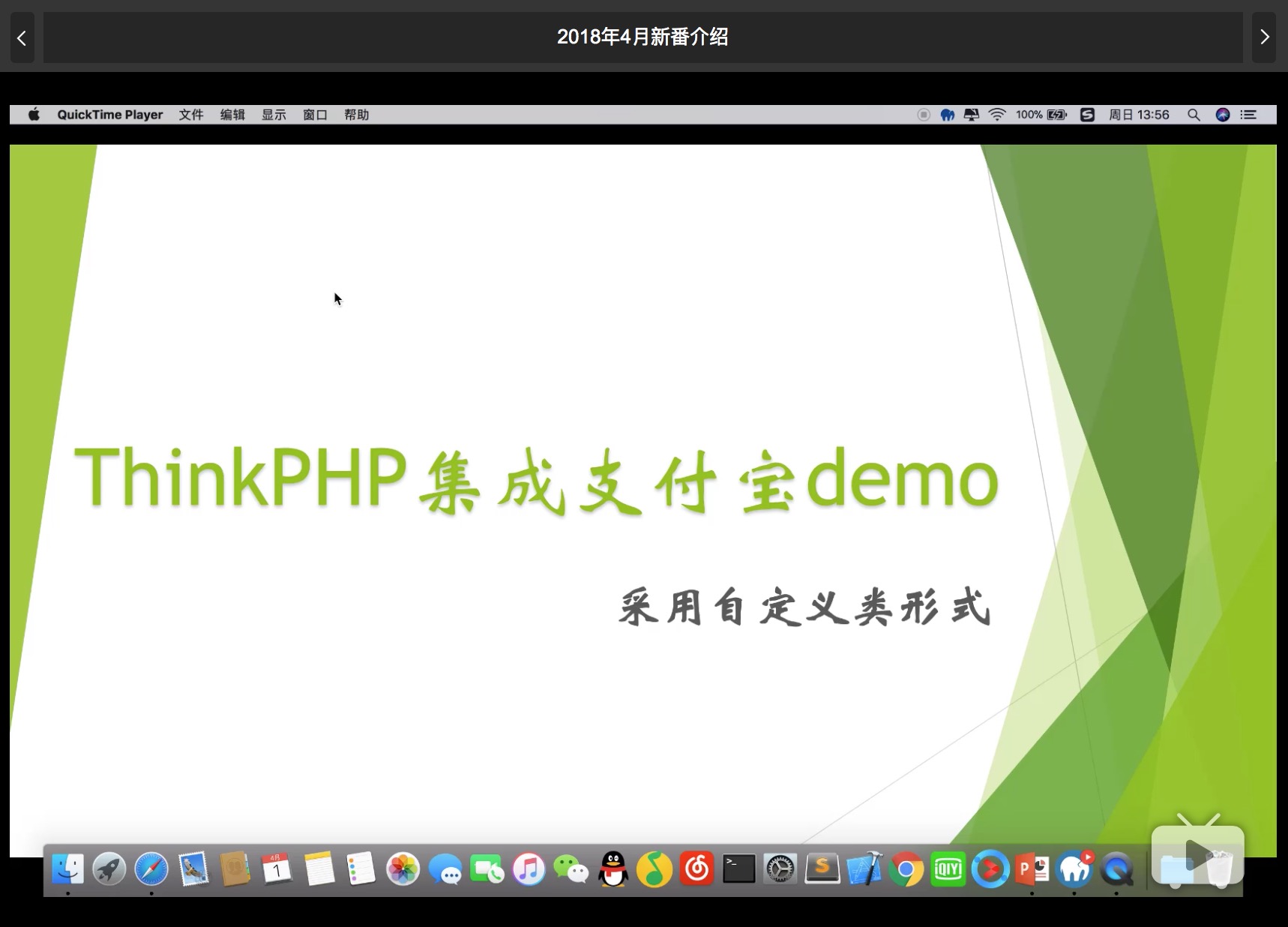Viewport: 1288px width, 927px height.
Task: Open the 编辑 menu in menu bar
Action: click(x=232, y=115)
